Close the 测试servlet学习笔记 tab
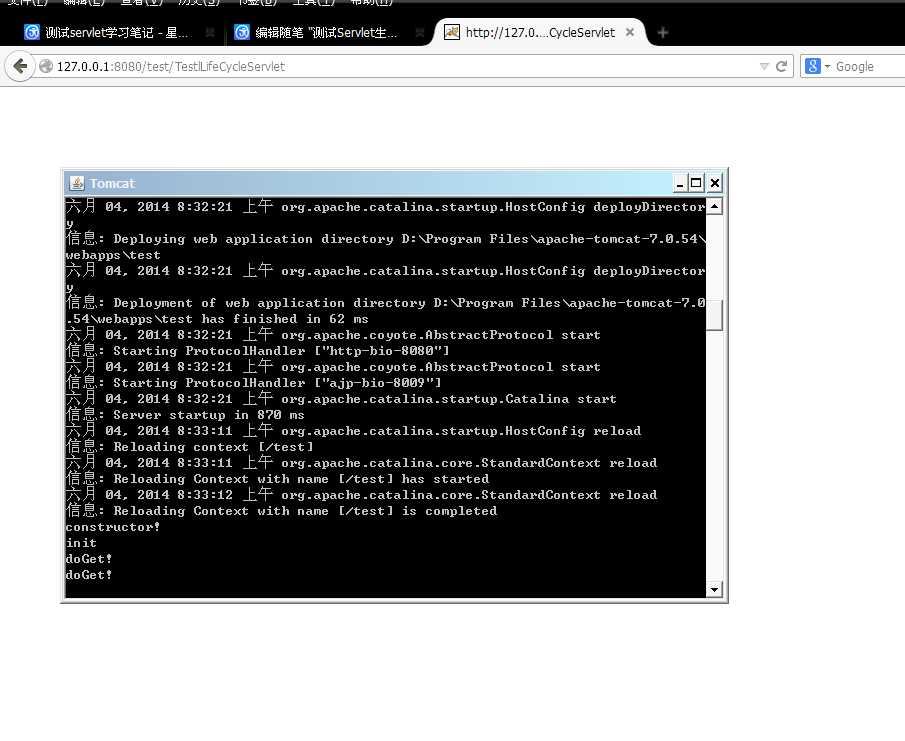Viewport: 905px width, 741px height. point(210,32)
